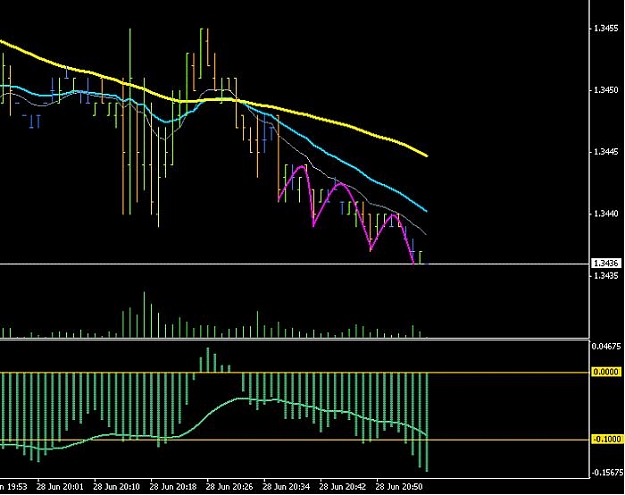
Task: Click the 0.0000 indicator level label
Action: [x=607, y=372]
